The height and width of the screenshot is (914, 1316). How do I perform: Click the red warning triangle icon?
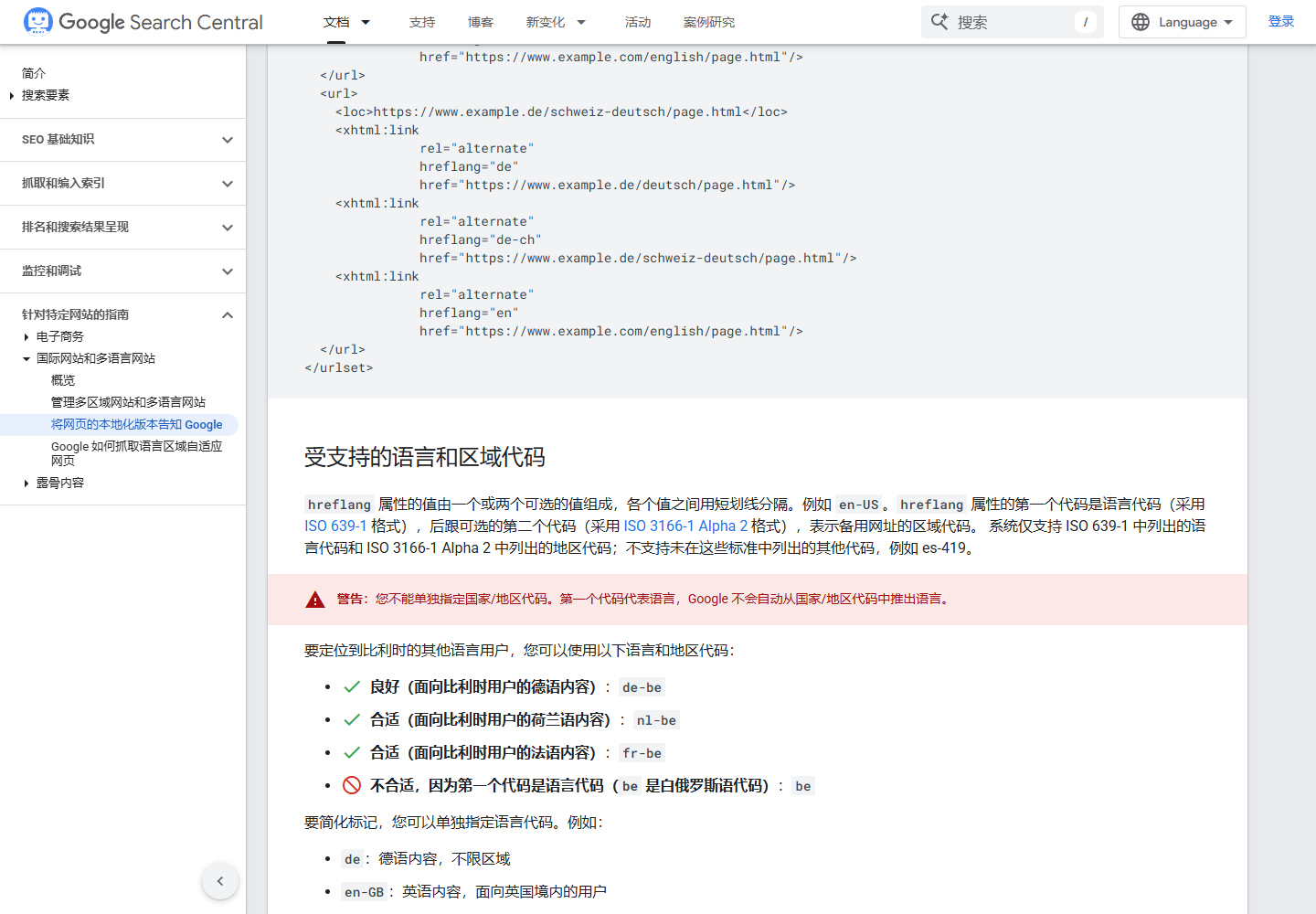(315, 600)
